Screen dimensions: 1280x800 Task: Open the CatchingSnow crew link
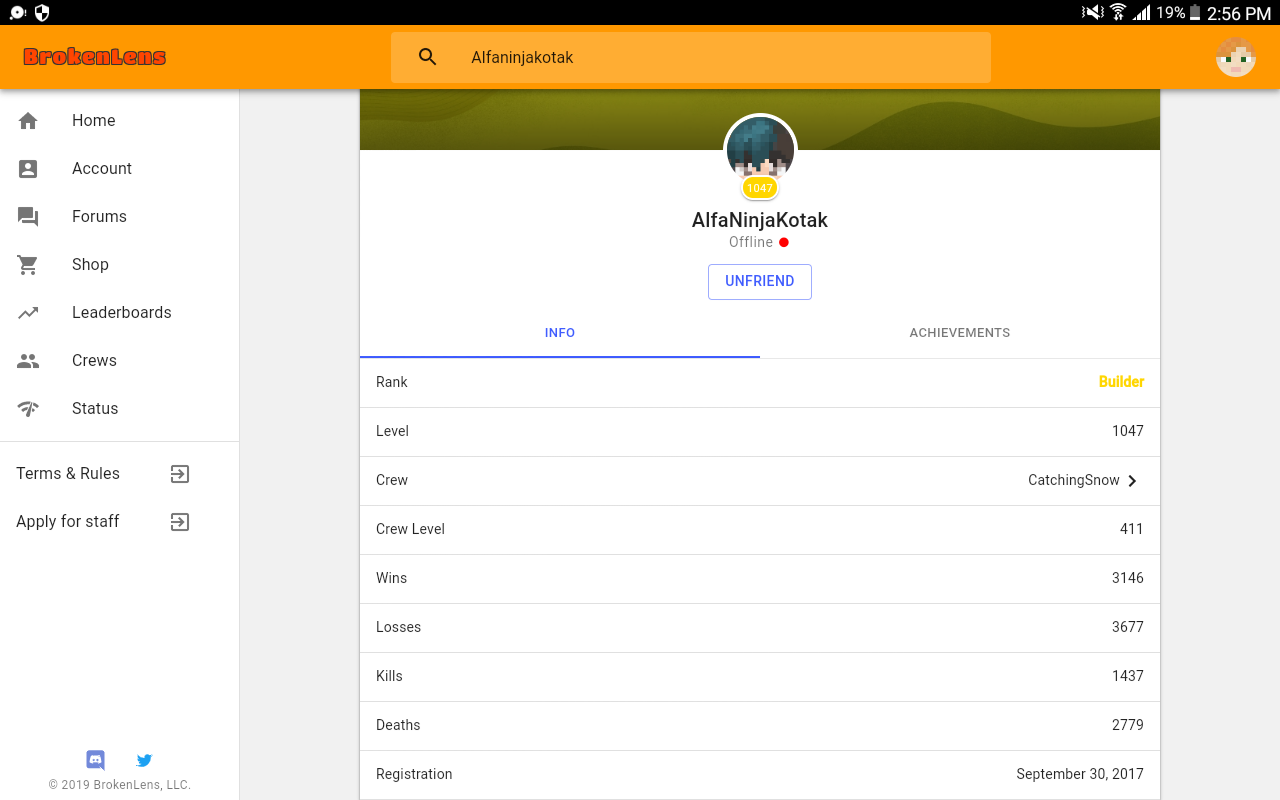[x=1074, y=480]
